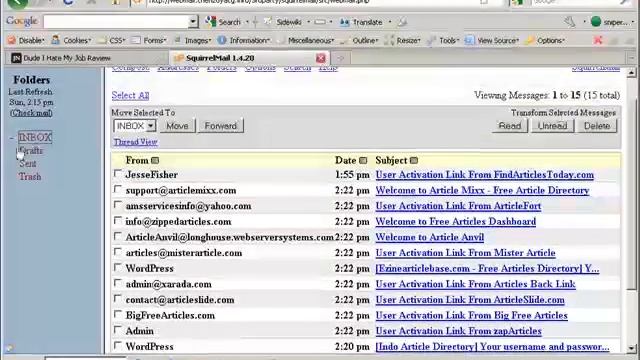640x360 pixels.
Task: Click the red X error icon in toolbar
Action: click(598, 40)
